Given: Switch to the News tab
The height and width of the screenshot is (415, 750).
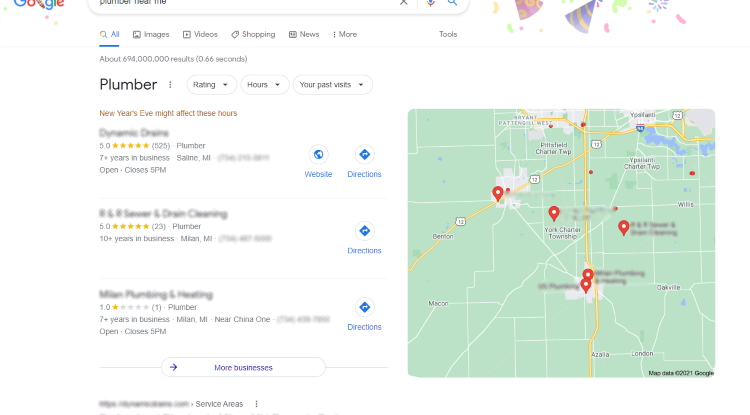Looking at the screenshot, I should [x=304, y=34].
